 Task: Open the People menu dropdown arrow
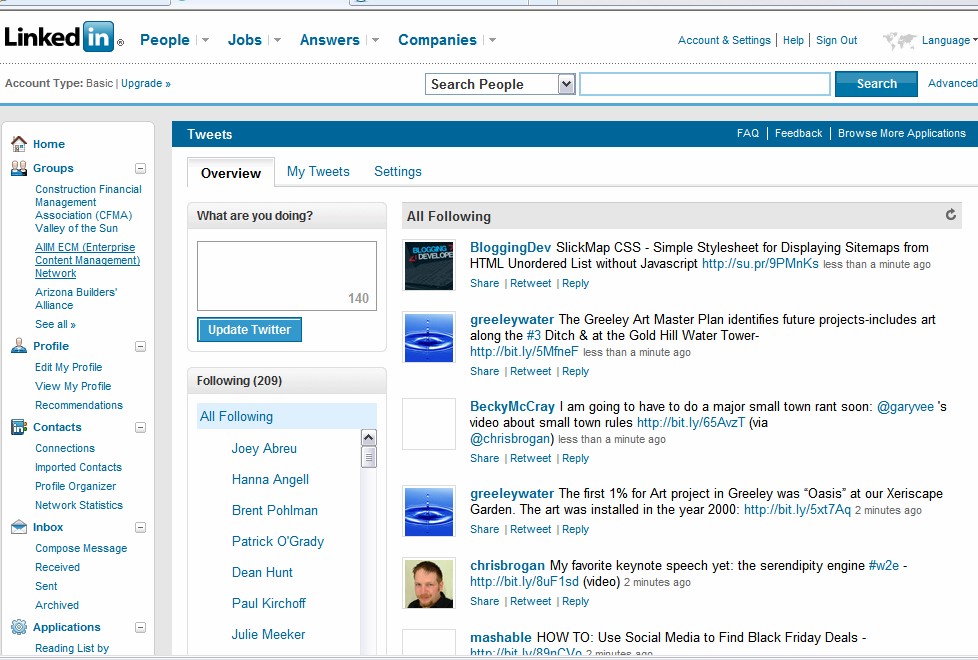click(205, 40)
